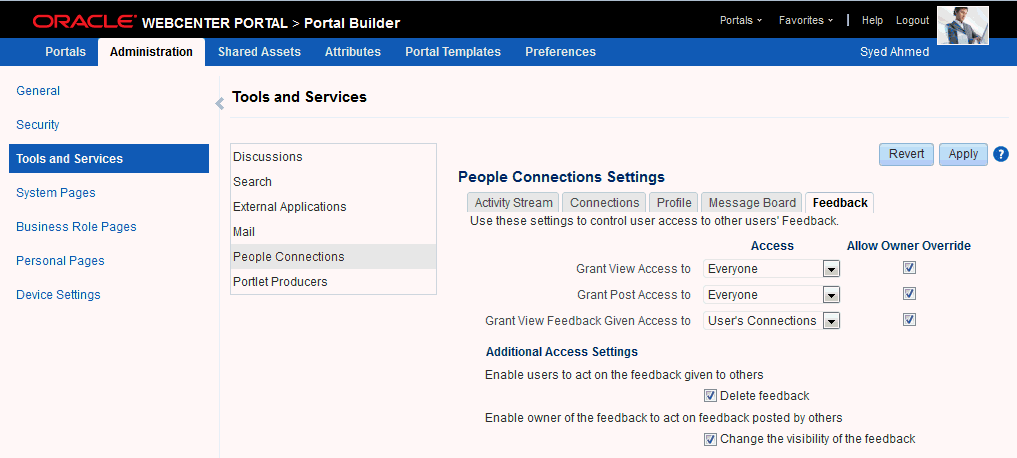Click the user profile photo thumbnail
The width and height of the screenshot is (1017, 458).
pos(963,25)
